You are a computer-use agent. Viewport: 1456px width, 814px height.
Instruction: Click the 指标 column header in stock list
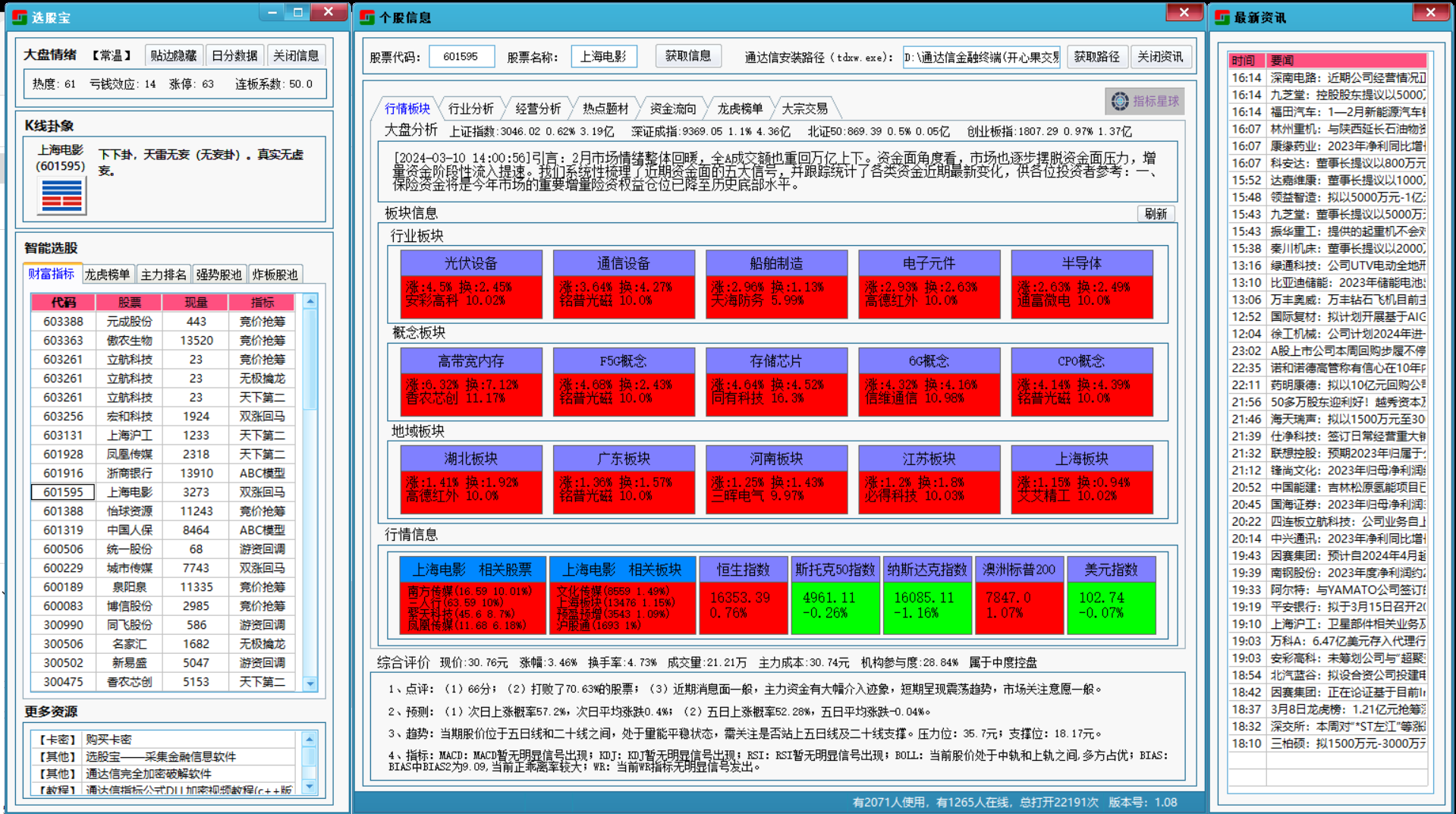pos(263,302)
